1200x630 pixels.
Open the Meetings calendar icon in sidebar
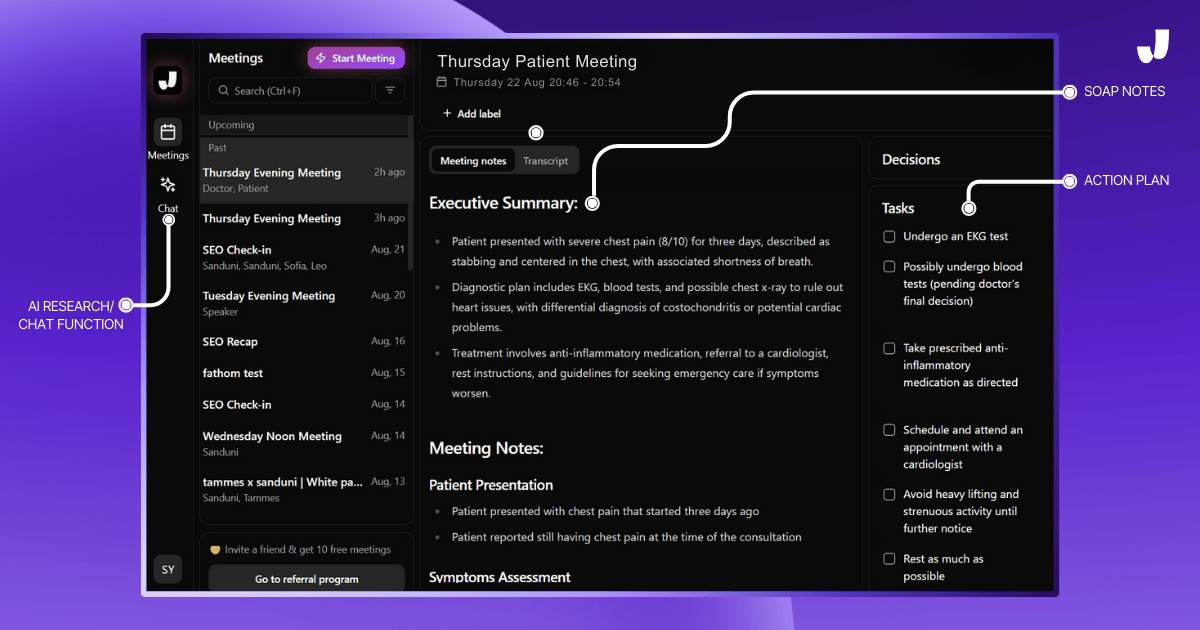tap(168, 131)
